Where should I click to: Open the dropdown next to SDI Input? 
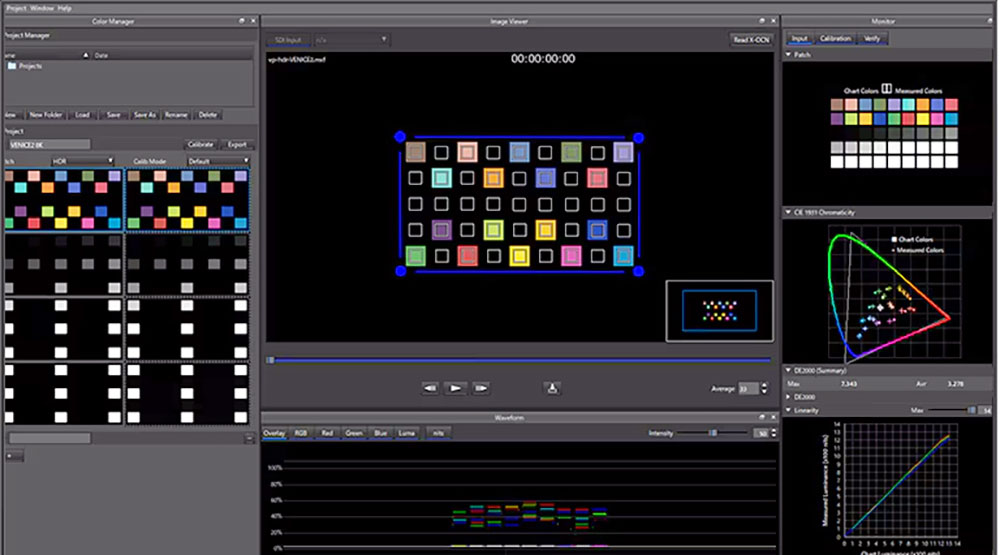[x=351, y=40]
